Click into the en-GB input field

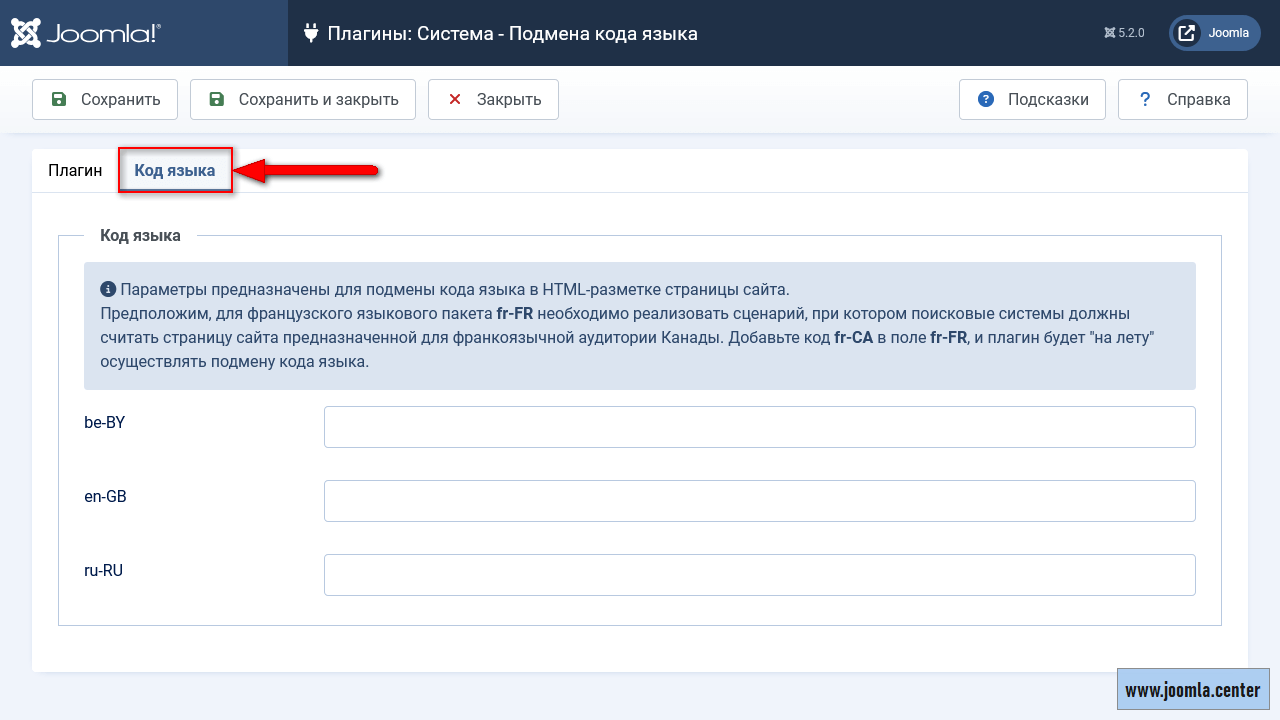(759, 501)
